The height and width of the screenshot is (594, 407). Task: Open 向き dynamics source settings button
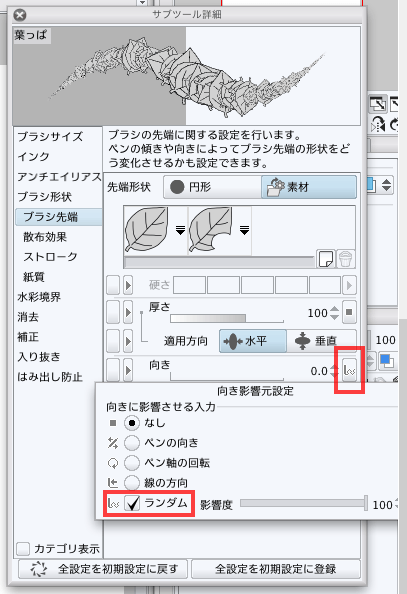pyautogui.click(x=349, y=370)
